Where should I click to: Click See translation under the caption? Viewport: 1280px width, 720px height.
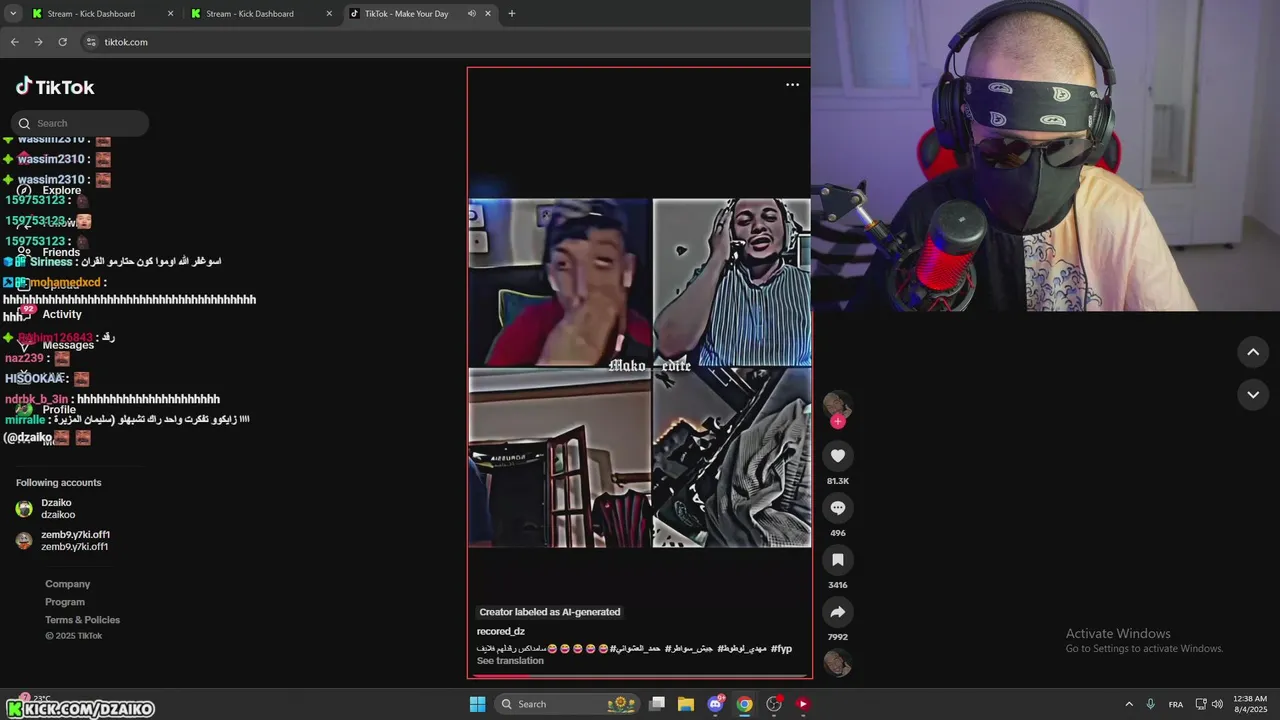[x=510, y=660]
